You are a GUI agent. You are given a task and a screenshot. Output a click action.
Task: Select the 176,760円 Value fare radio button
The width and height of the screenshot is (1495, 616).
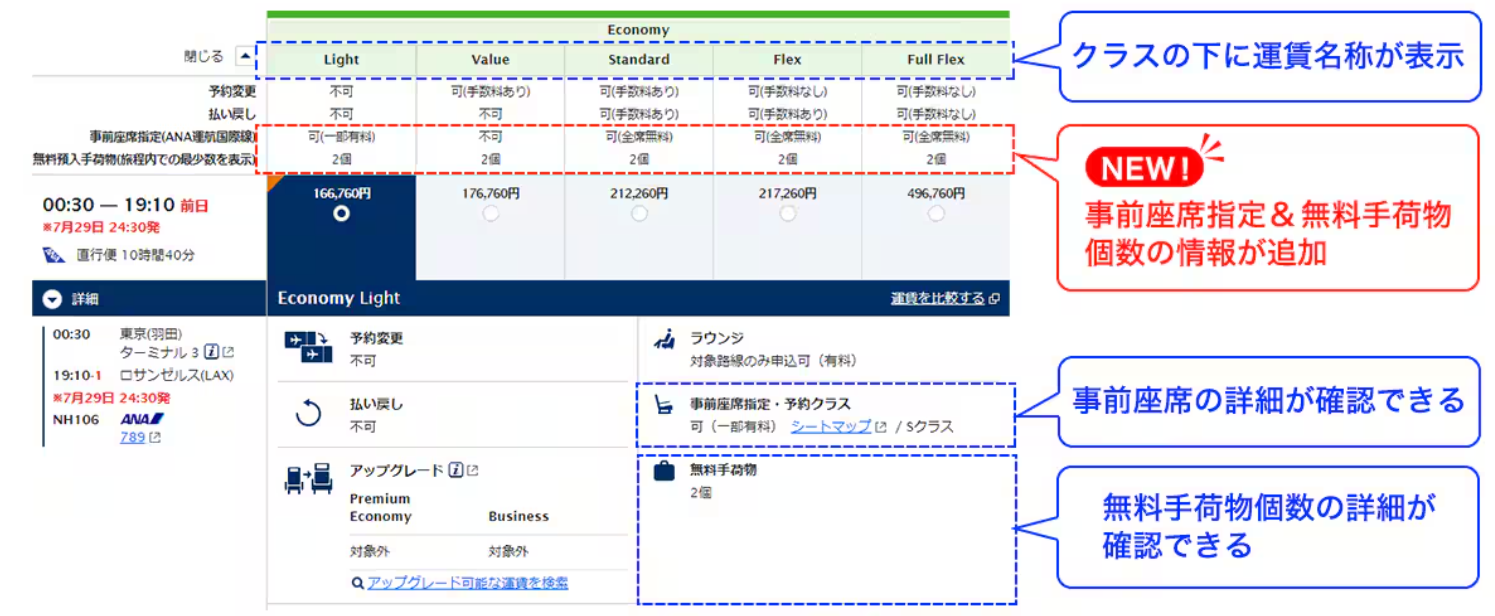(490, 213)
